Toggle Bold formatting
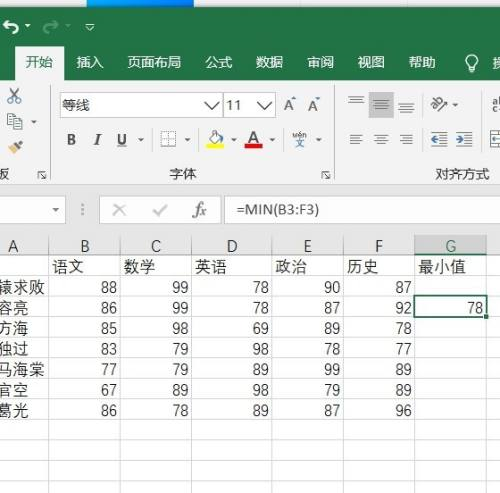The image size is (500, 493). coord(71,139)
